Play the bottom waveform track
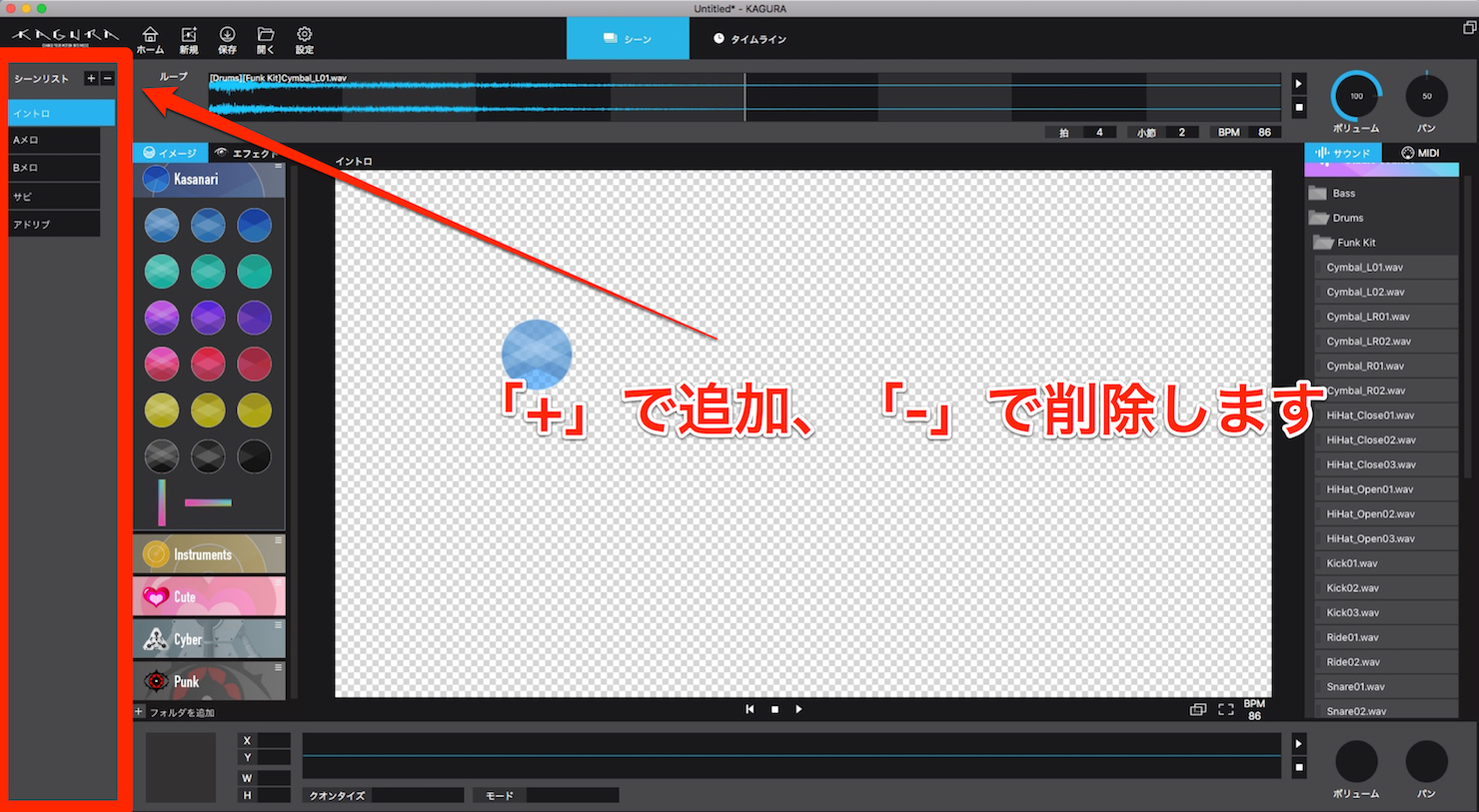1479x812 pixels. (1299, 744)
